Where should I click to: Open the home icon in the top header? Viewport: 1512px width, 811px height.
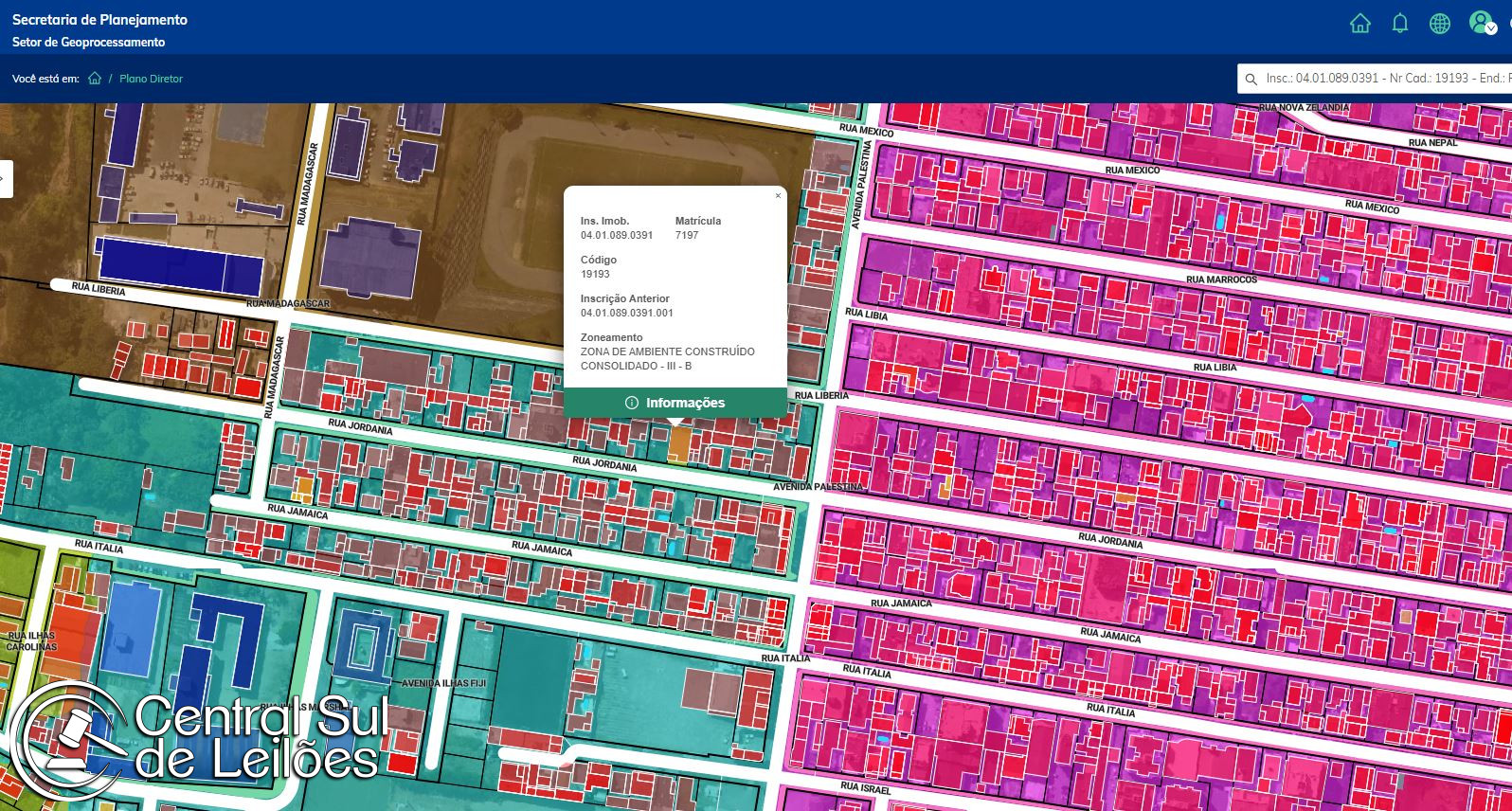pos(1360,24)
